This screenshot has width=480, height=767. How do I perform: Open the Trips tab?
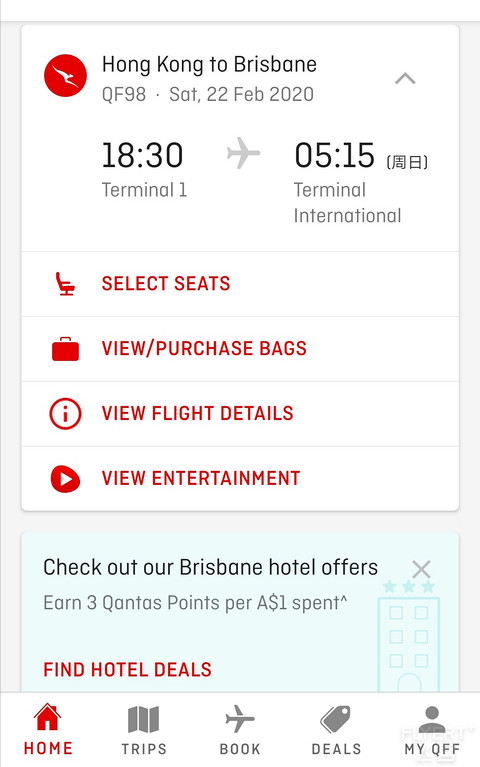pos(144,730)
